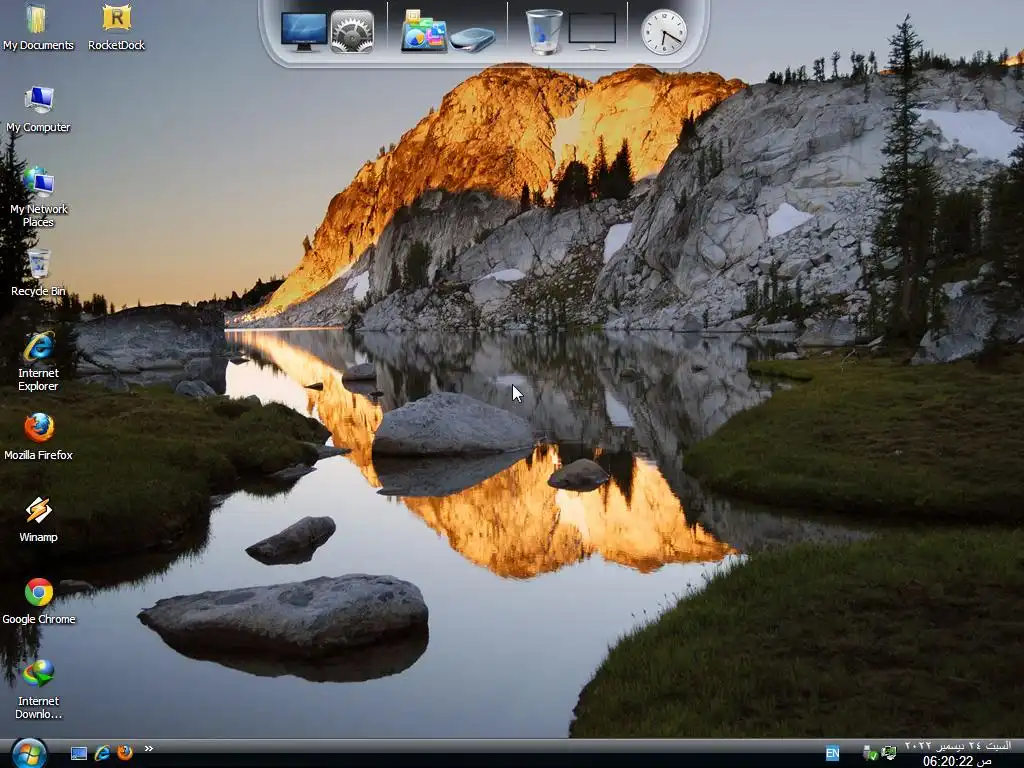1024x768 pixels.
Task: Launch the RocketDock desktop shortcut
Action: [x=116, y=27]
